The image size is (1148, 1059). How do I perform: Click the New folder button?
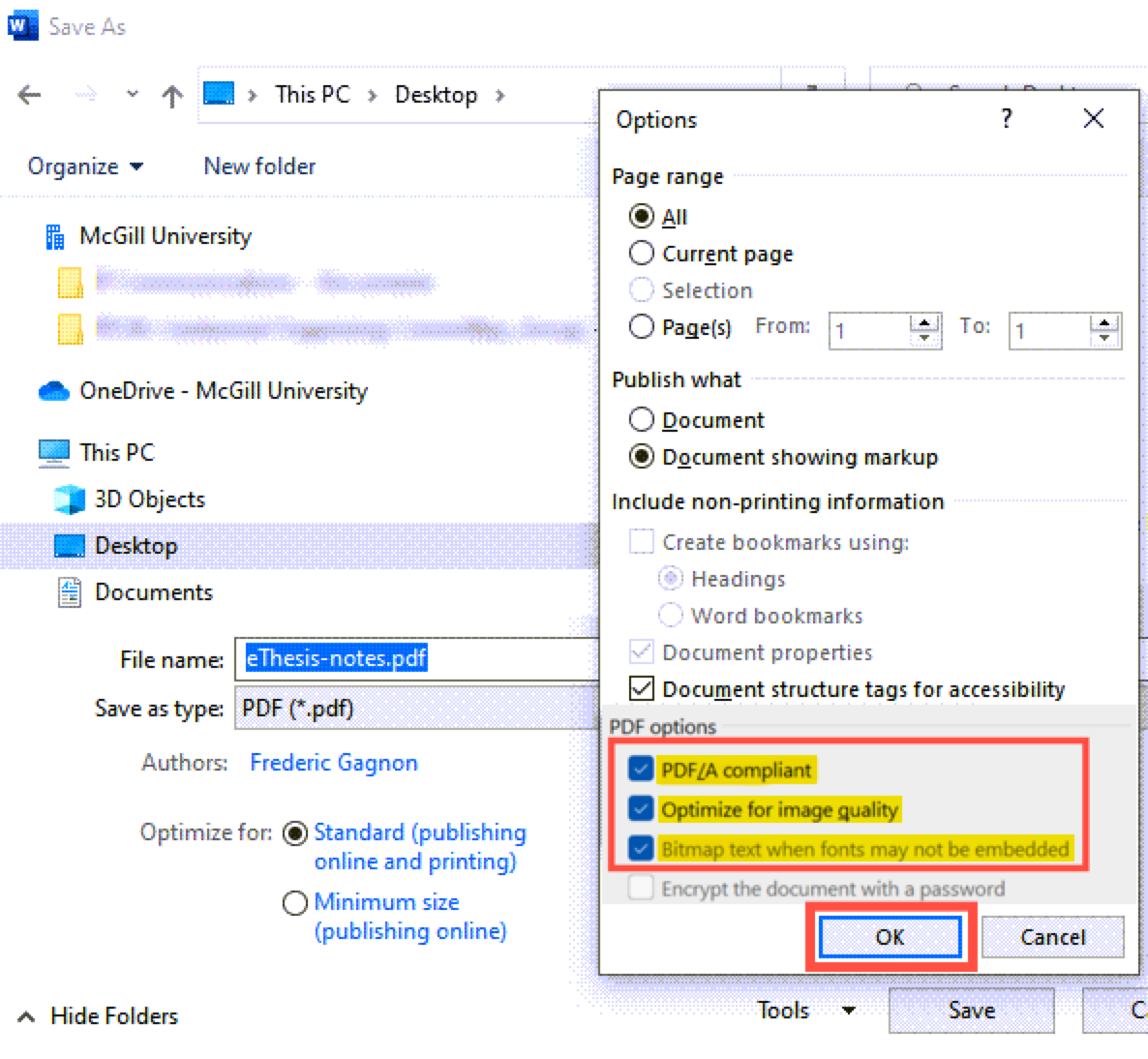pyautogui.click(x=259, y=166)
